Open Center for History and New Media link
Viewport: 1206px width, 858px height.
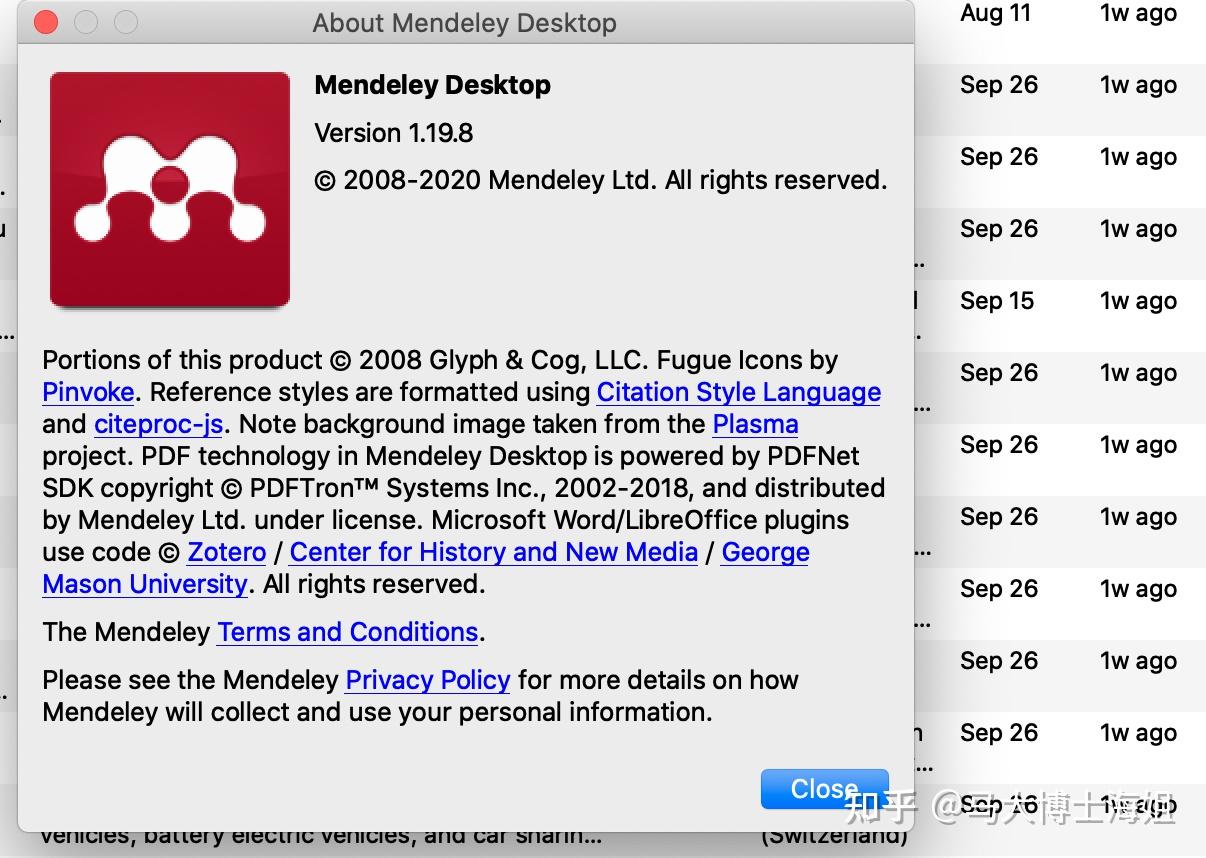pos(493,552)
